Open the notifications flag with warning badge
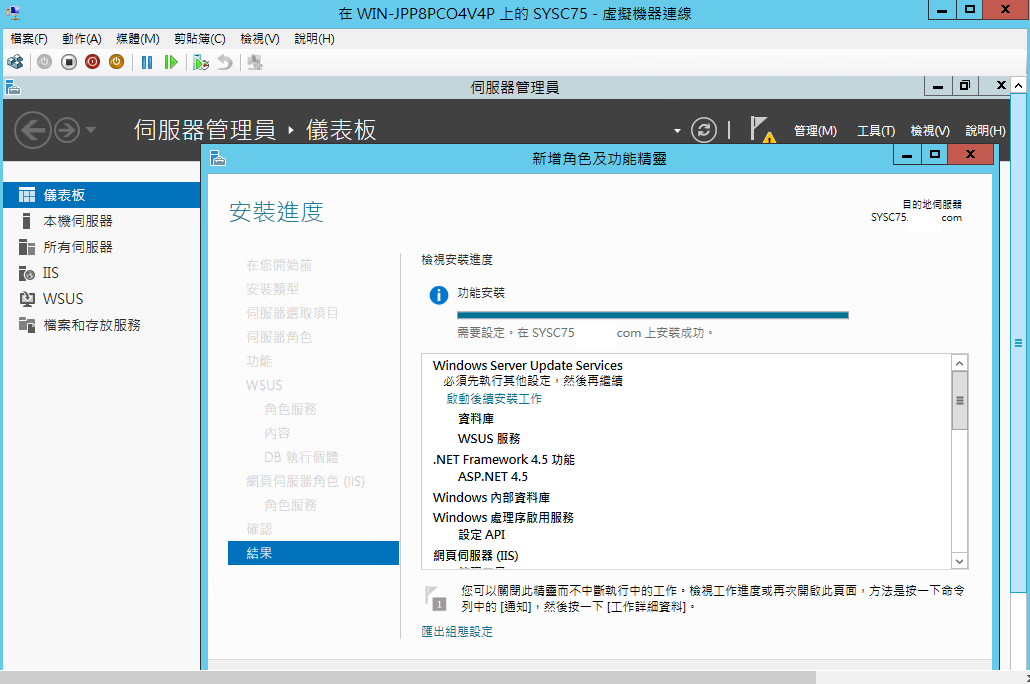The height and width of the screenshot is (684, 1030). point(763,129)
